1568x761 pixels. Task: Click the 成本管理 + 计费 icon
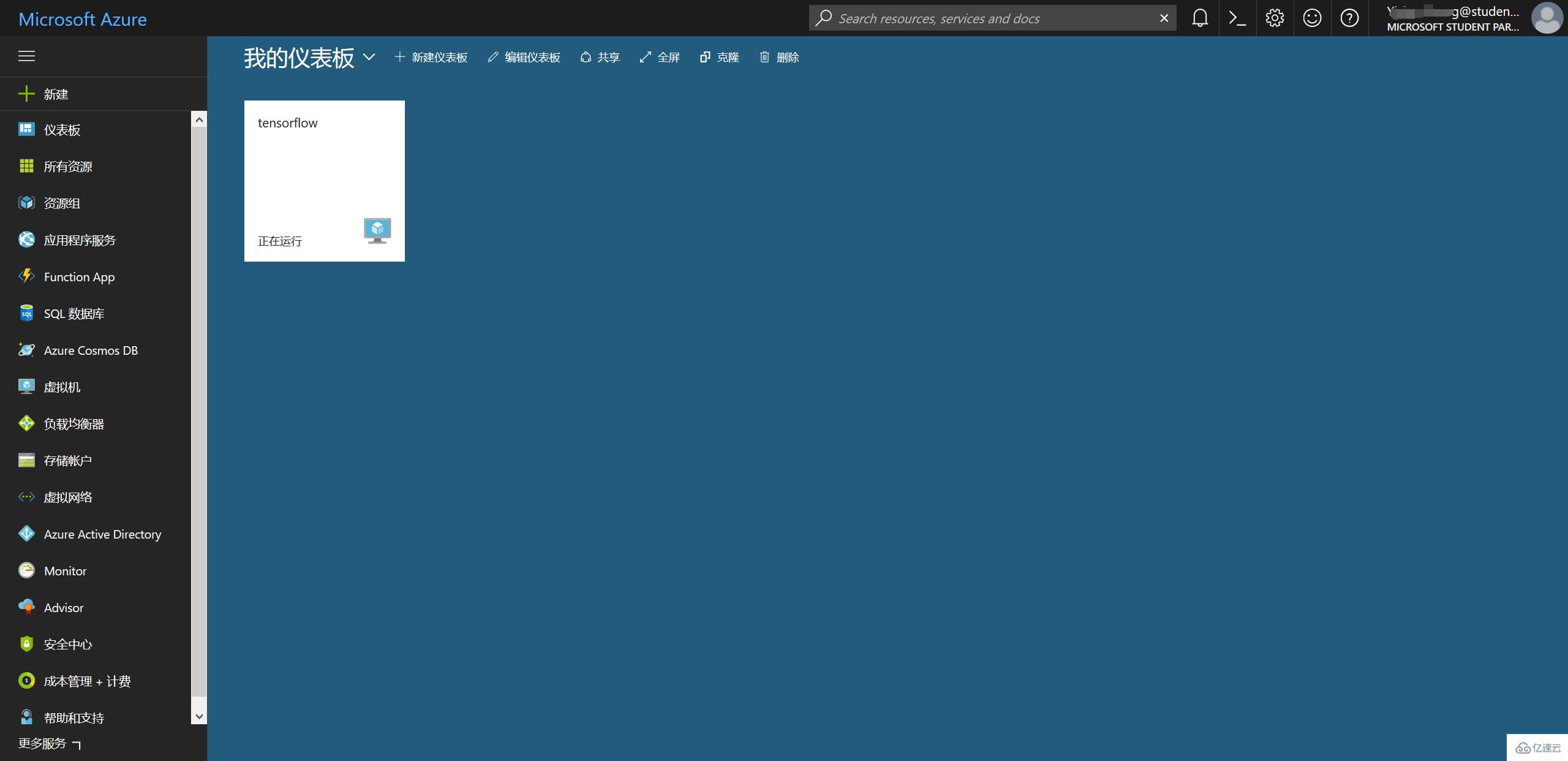click(x=26, y=681)
